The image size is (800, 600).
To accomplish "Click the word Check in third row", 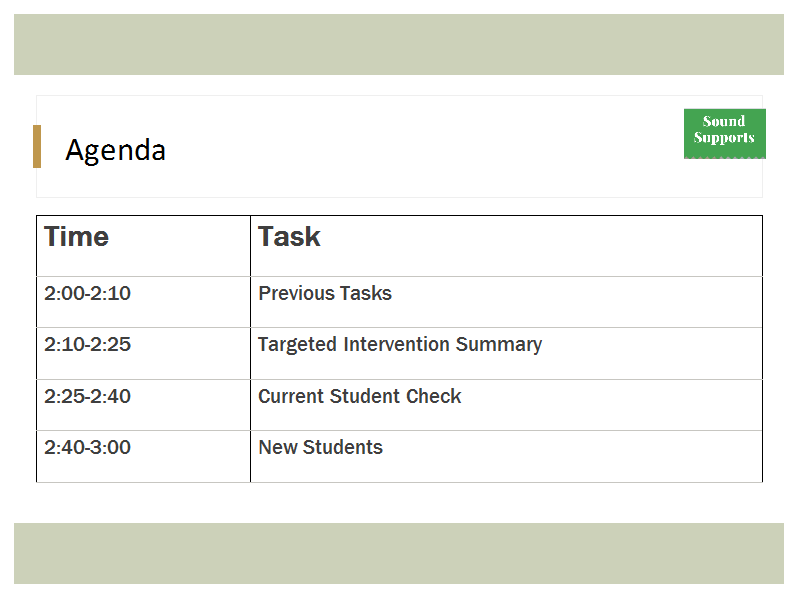I will pos(434,396).
